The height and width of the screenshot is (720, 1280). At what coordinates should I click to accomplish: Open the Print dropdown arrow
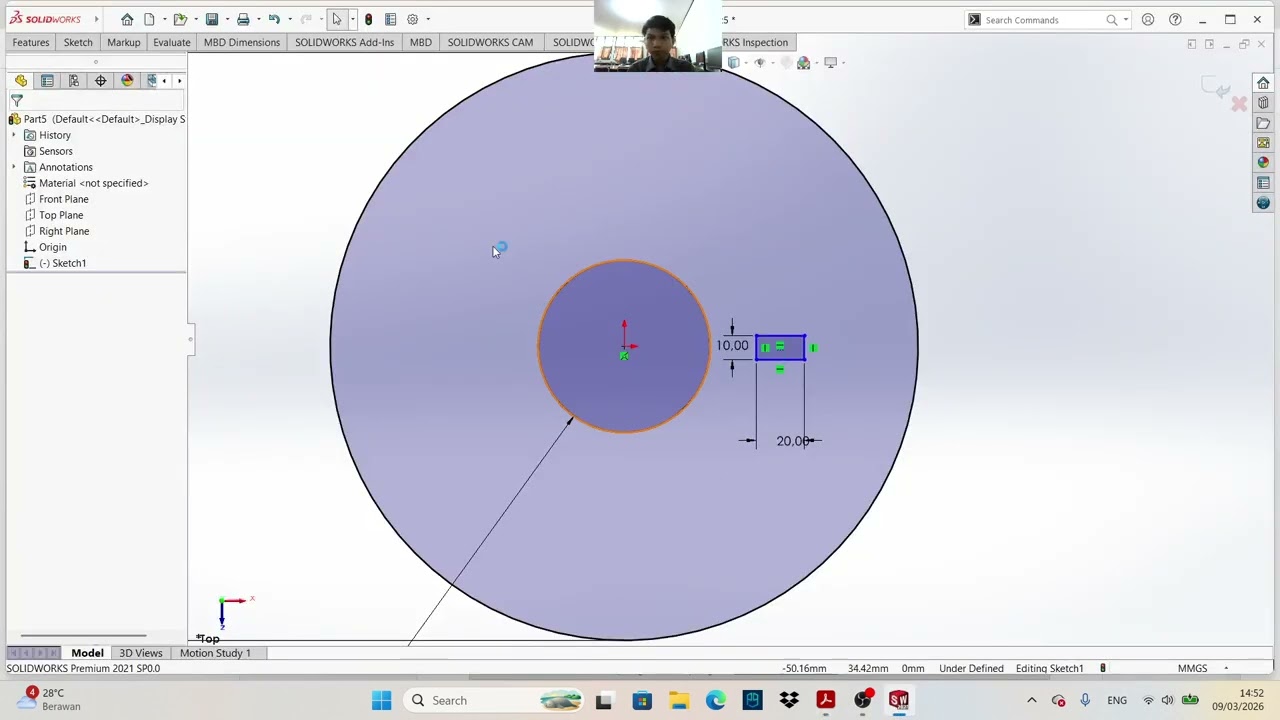258,19
